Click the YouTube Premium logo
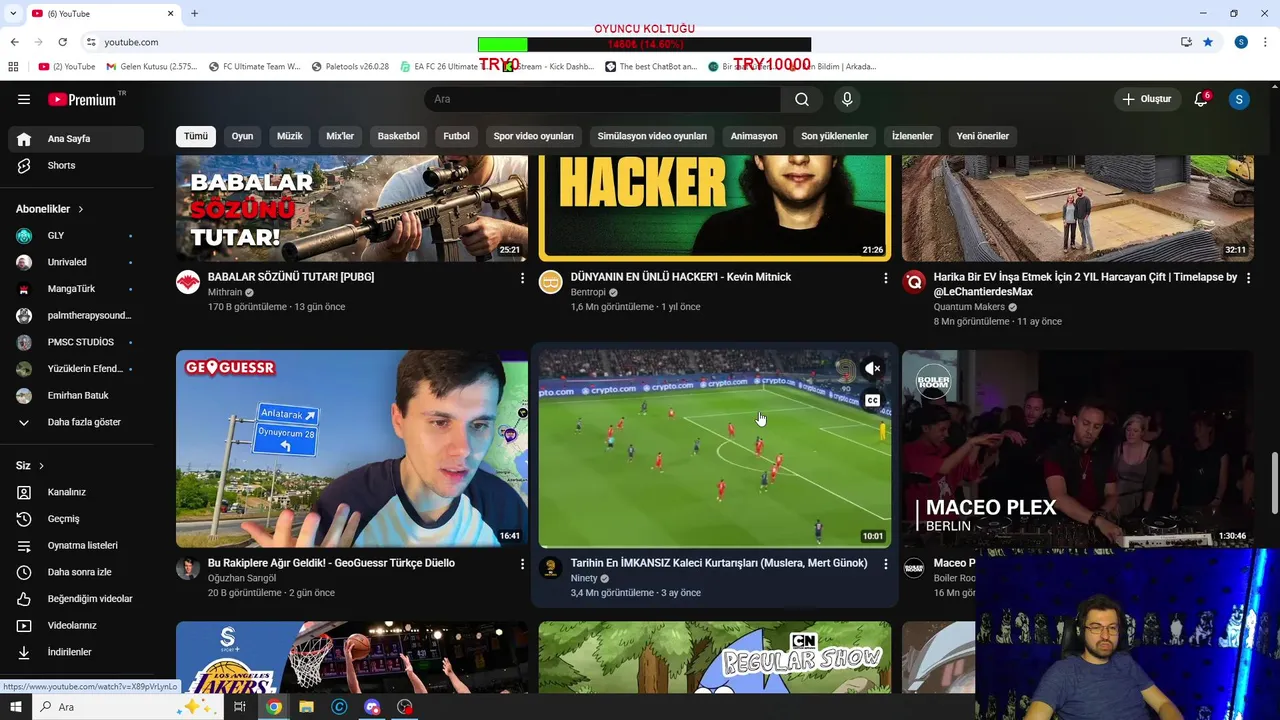Screen dimensions: 1280x720 (x=85, y=99)
